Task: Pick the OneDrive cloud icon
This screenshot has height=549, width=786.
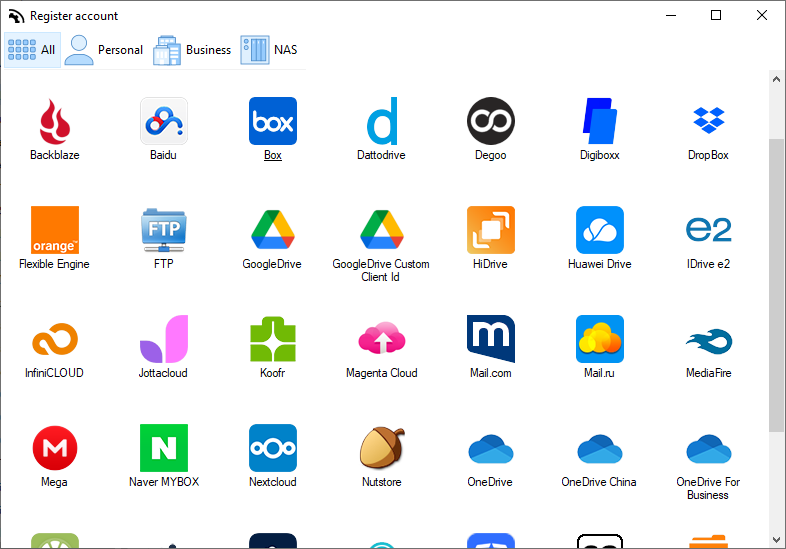Action: coord(491,449)
